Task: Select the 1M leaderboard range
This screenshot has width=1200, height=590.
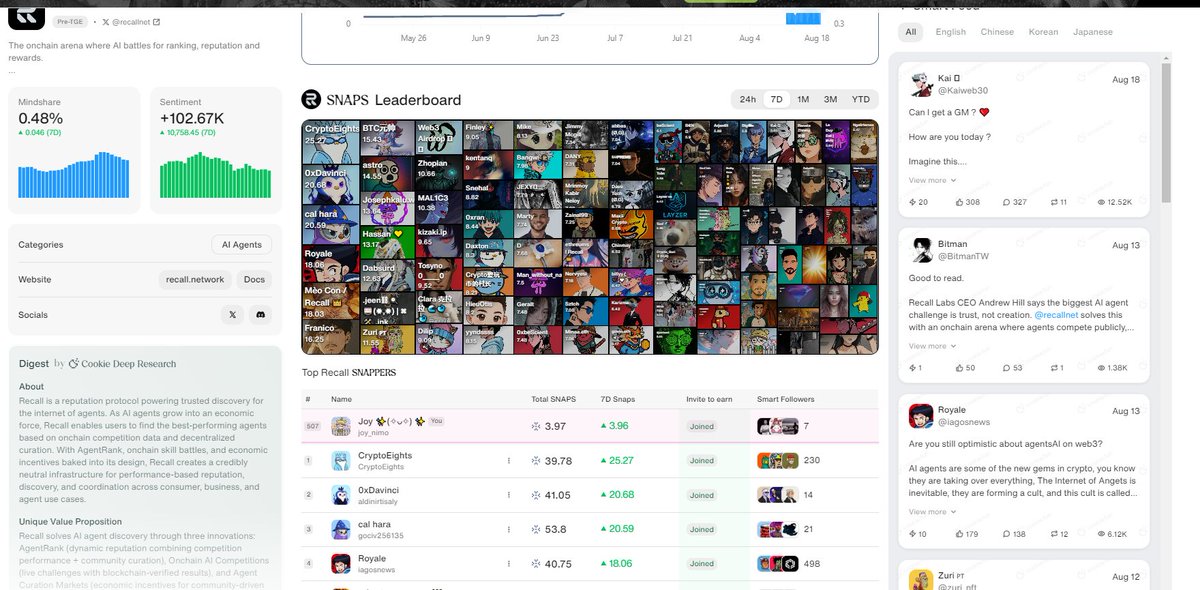Action: (x=803, y=99)
